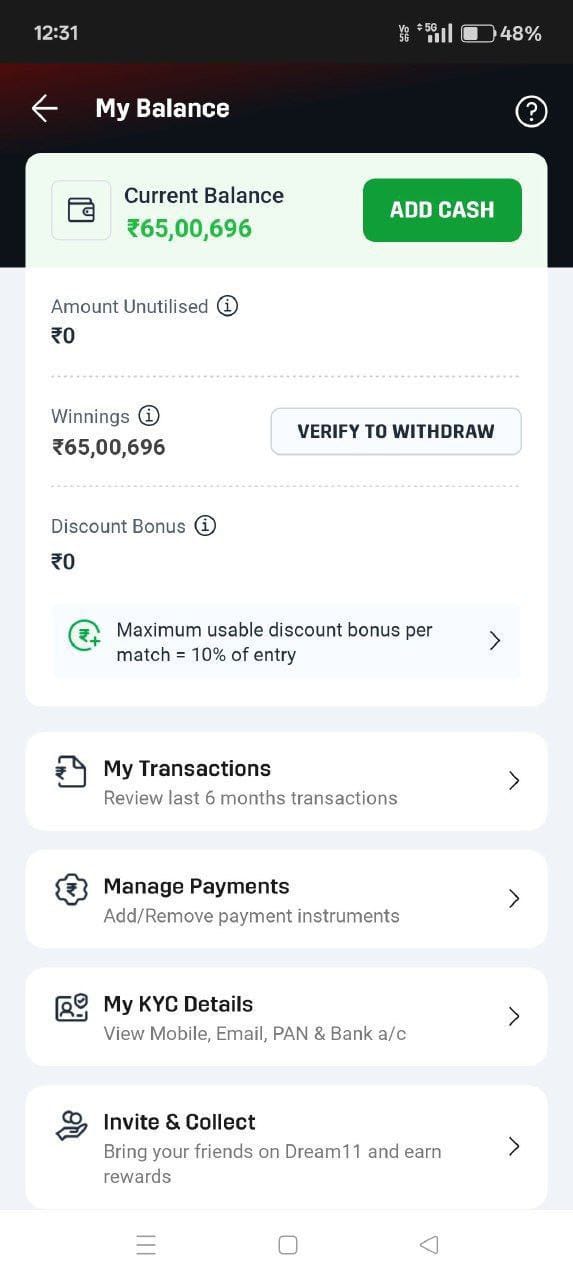Open My KYC Details chevron arrow
This screenshot has width=573, height=1280.
coord(514,1017)
